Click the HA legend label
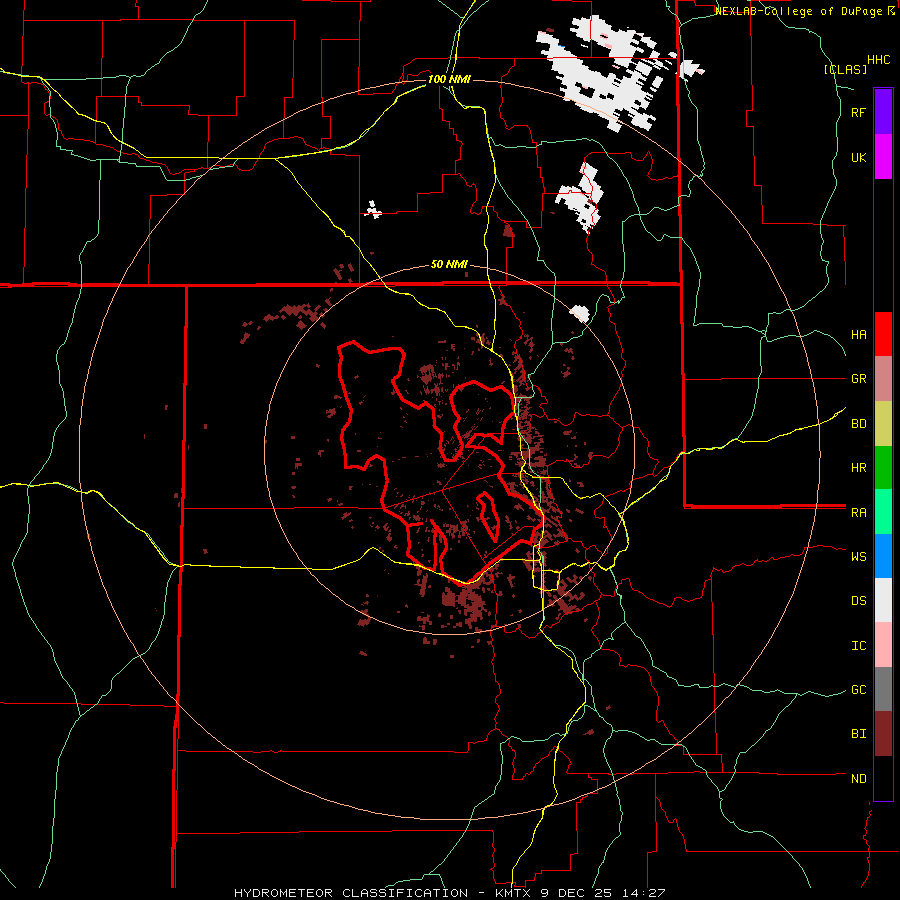This screenshot has width=900, height=900. click(858, 334)
